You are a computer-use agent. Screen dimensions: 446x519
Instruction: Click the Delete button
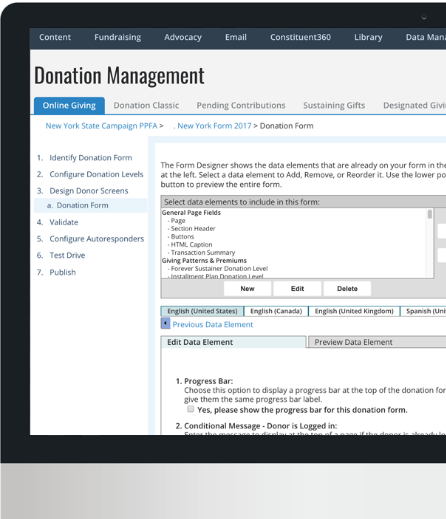coord(347,289)
